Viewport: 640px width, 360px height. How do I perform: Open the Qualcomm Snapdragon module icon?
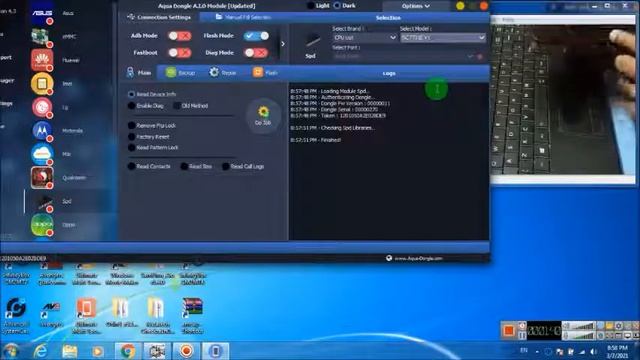point(42,178)
